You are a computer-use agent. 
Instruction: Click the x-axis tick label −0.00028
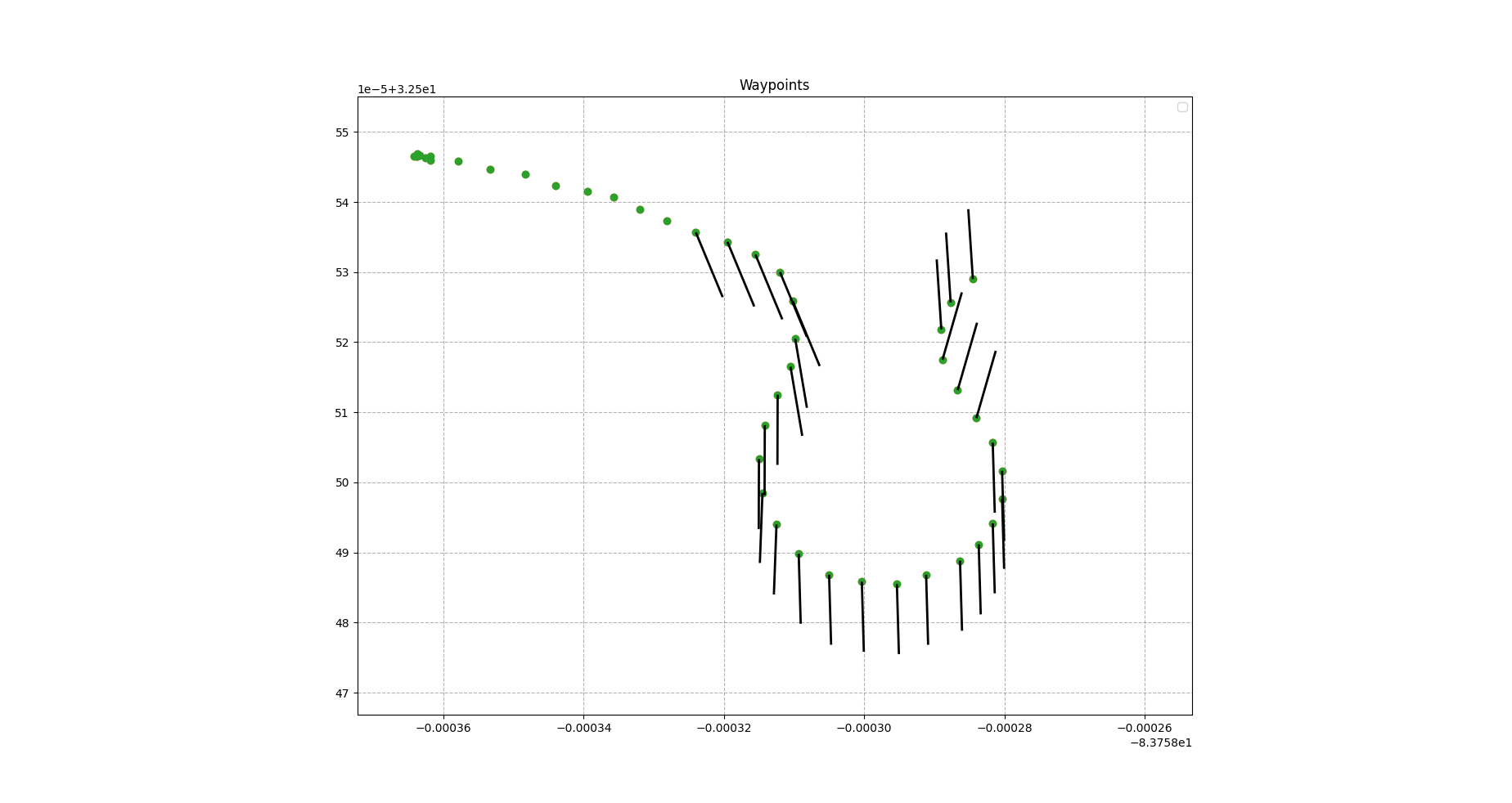click(x=1004, y=728)
